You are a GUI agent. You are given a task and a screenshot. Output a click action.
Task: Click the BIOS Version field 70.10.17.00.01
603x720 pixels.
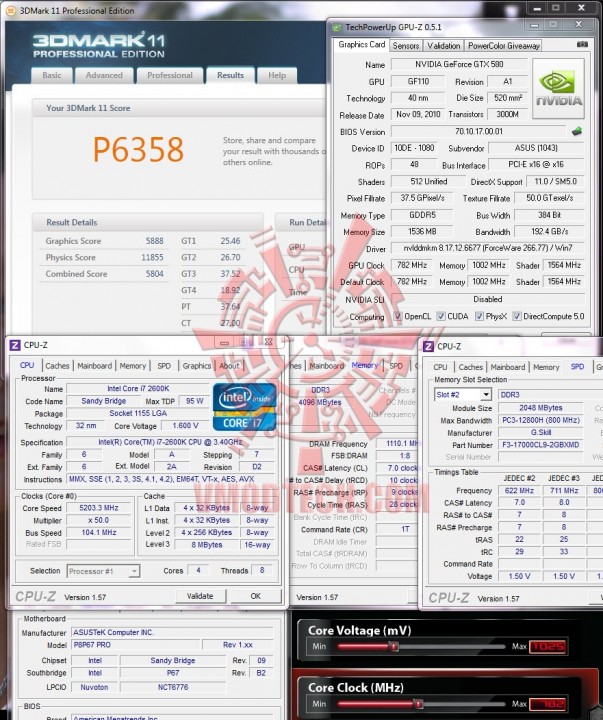(479, 131)
